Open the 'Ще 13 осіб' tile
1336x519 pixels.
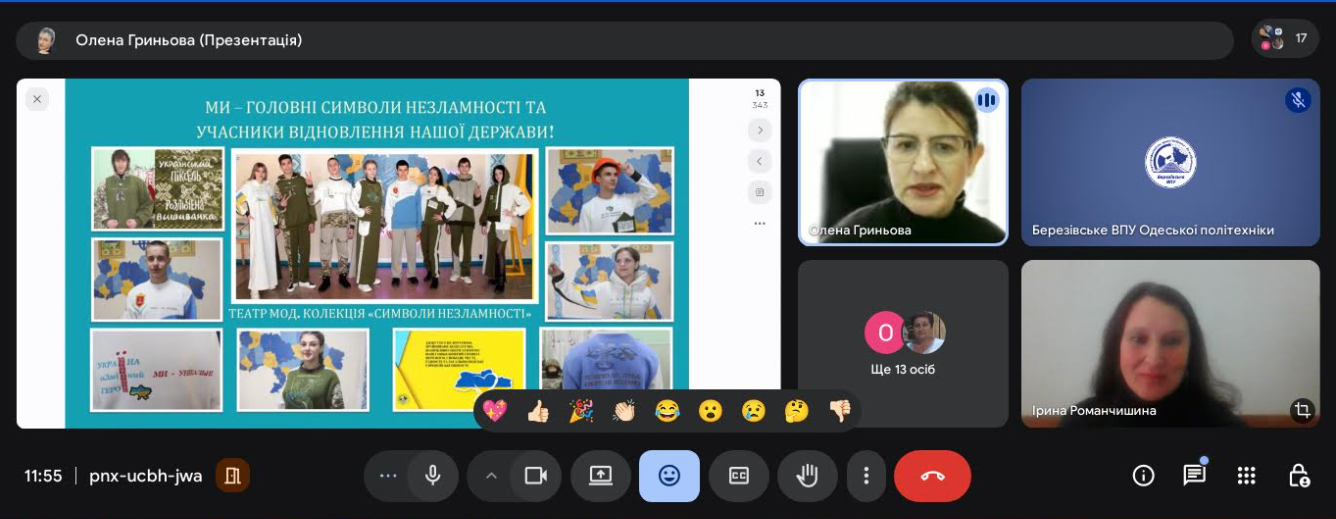[903, 343]
